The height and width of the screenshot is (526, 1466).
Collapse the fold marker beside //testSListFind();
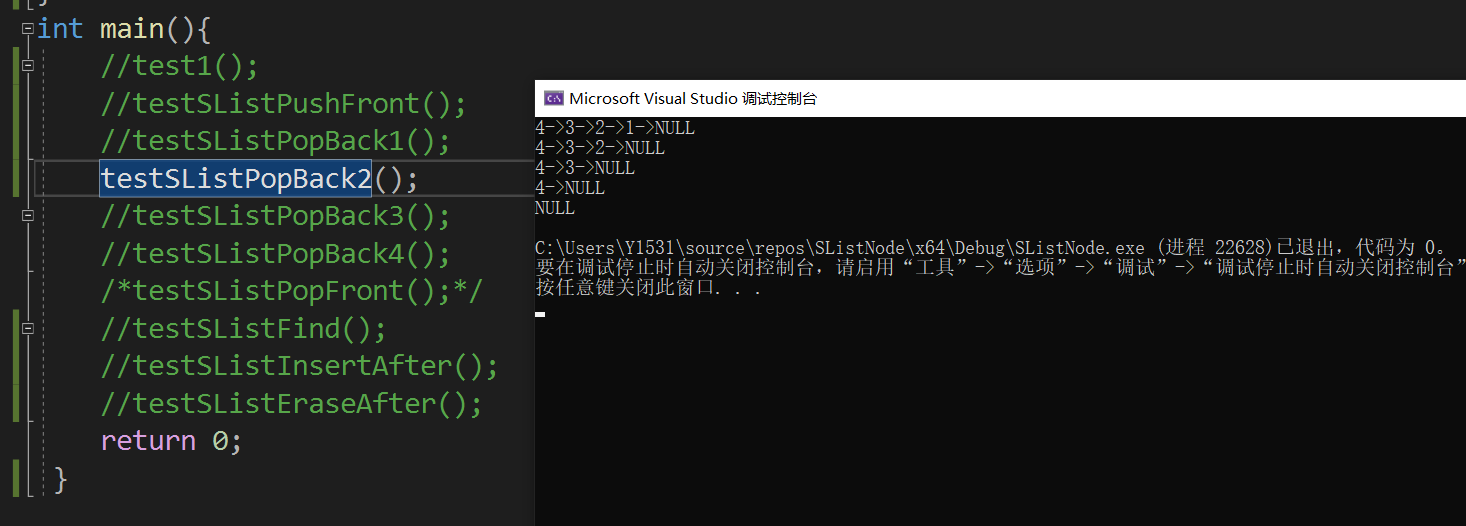(27, 328)
